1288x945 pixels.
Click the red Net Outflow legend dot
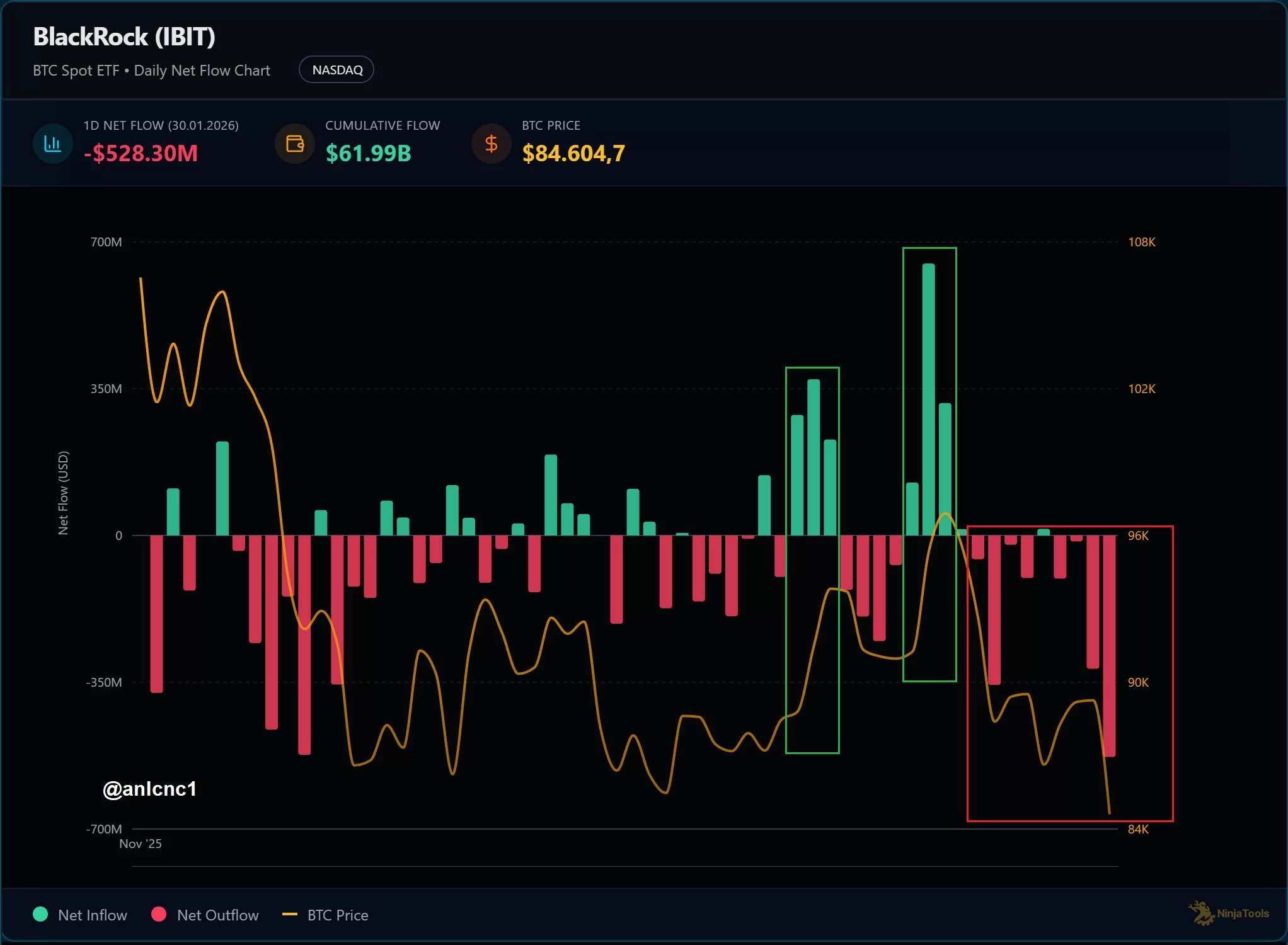[x=159, y=914]
